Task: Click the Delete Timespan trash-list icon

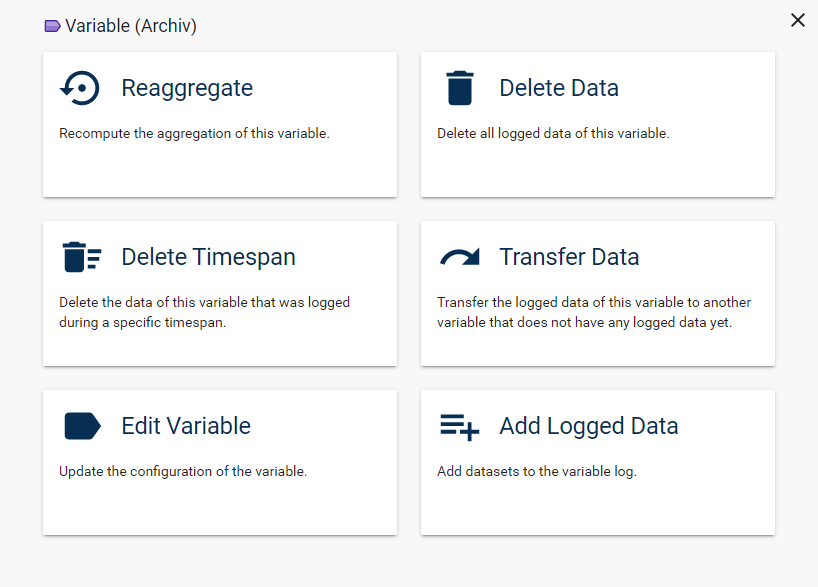Action: 81,257
